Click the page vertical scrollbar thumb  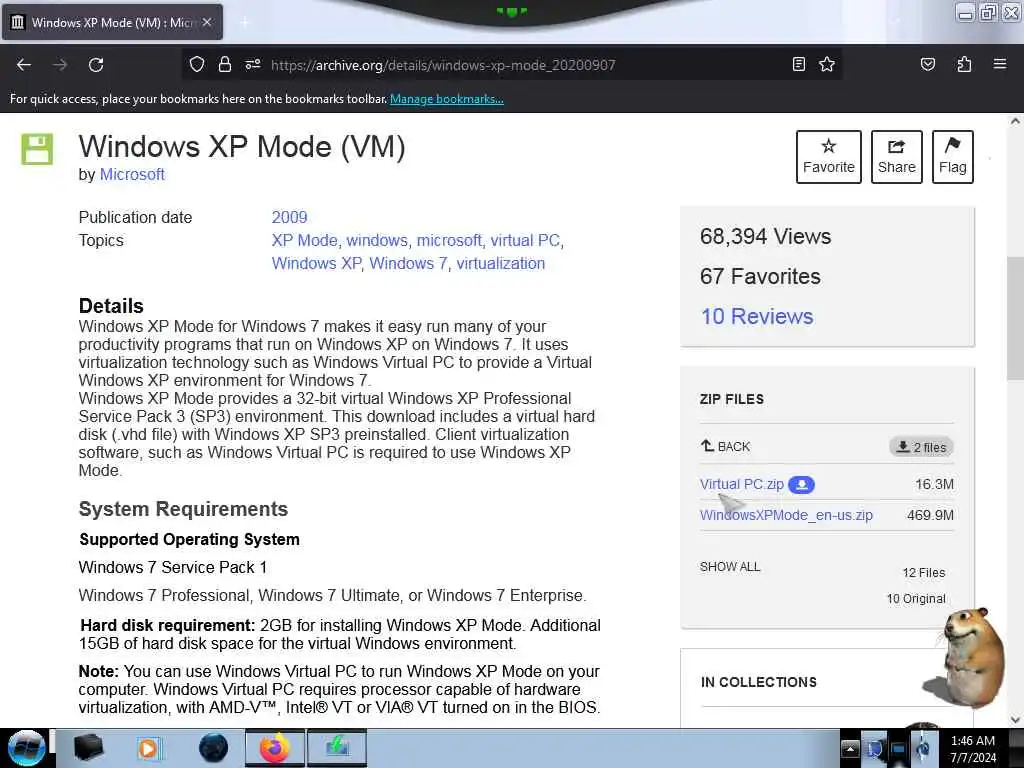pyautogui.click(x=1015, y=318)
